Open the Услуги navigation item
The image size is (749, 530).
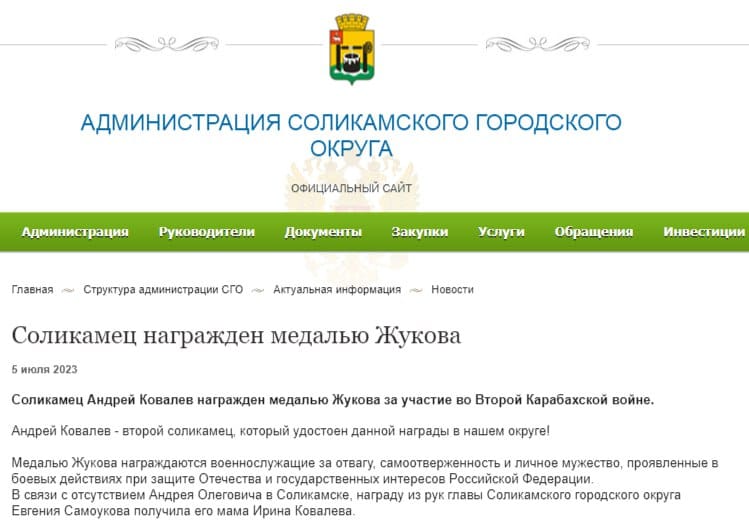(501, 232)
